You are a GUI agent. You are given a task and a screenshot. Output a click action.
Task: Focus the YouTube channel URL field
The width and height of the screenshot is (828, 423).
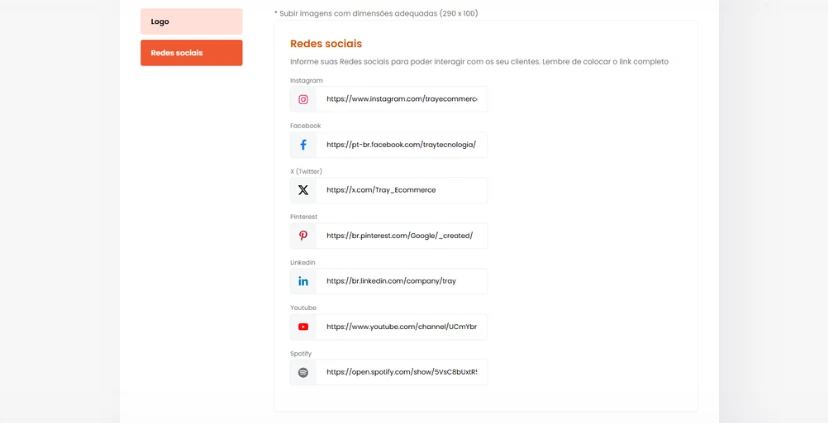401,327
